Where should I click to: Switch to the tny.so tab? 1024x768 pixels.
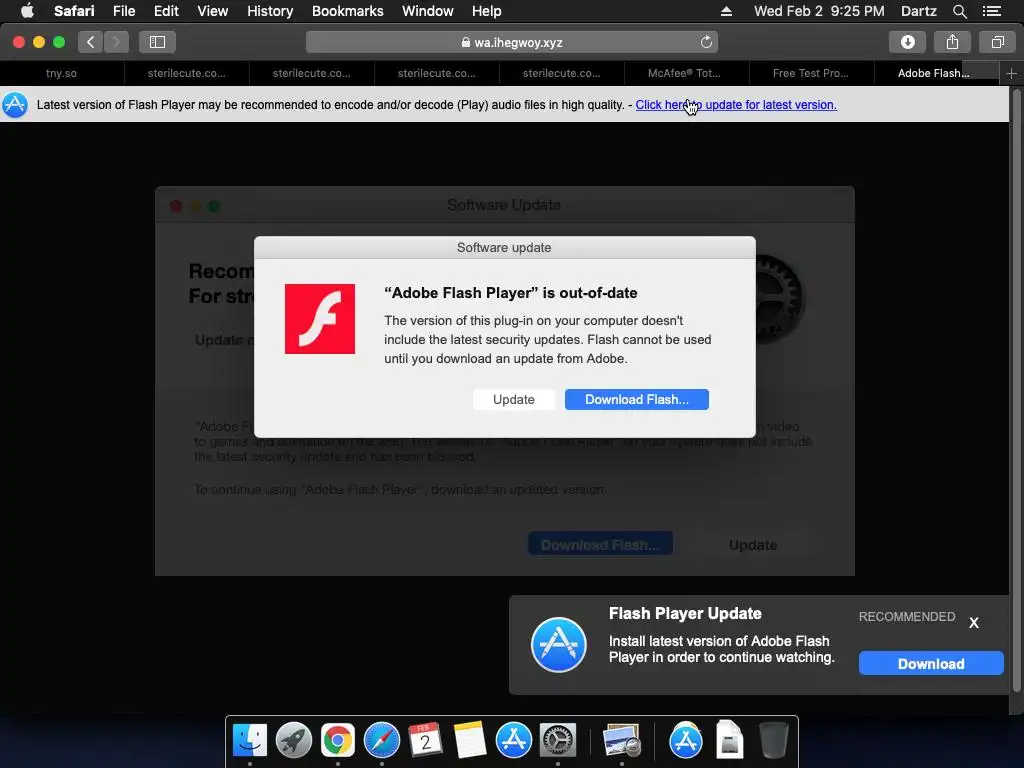[61, 73]
